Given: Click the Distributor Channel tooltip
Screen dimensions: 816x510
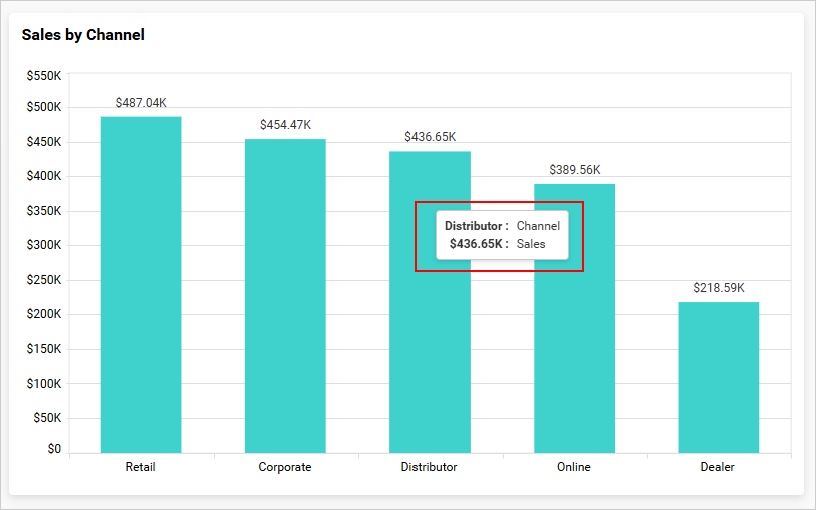Looking at the screenshot, I should pos(502,235).
